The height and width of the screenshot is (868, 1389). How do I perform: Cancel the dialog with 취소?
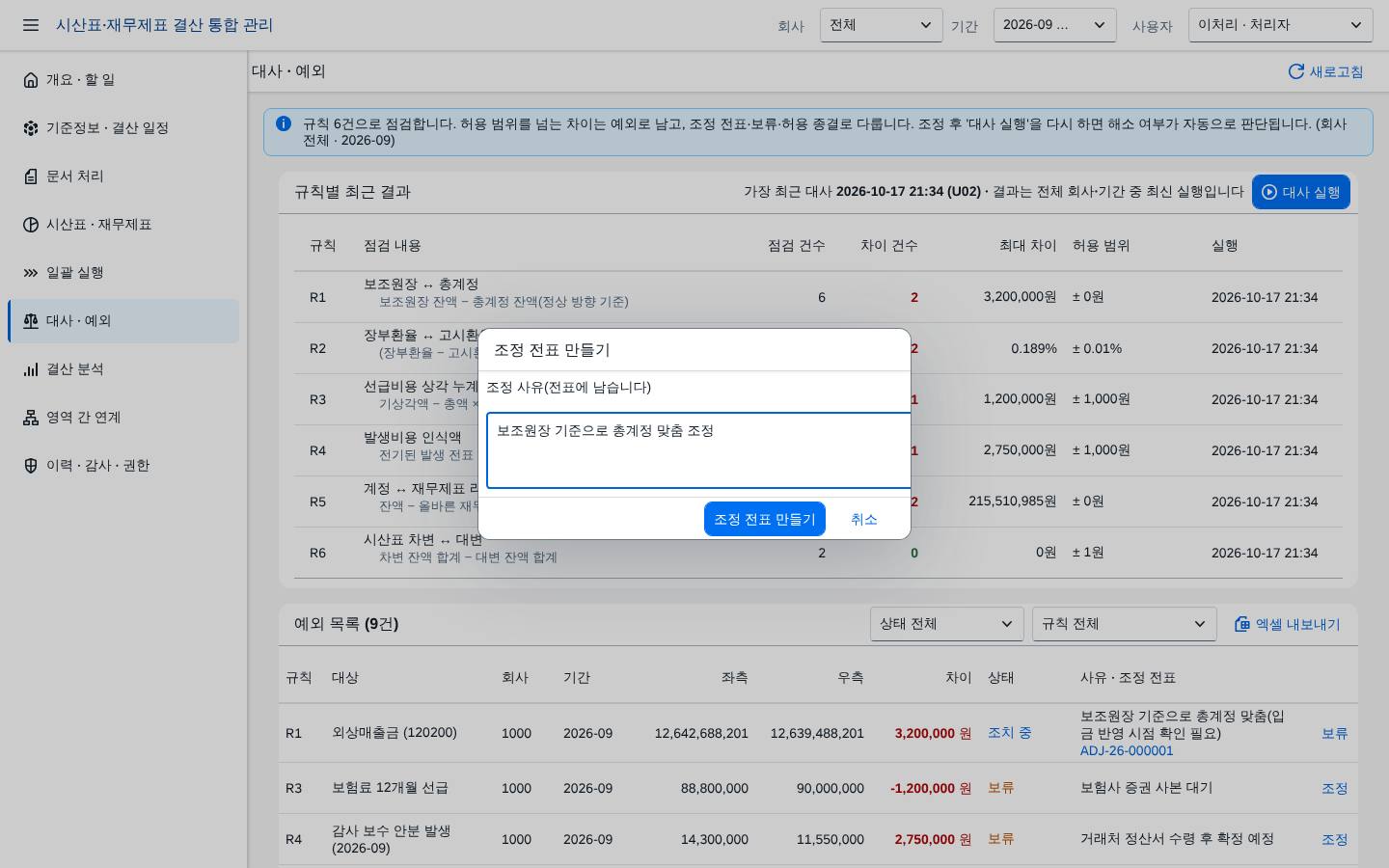(864, 519)
